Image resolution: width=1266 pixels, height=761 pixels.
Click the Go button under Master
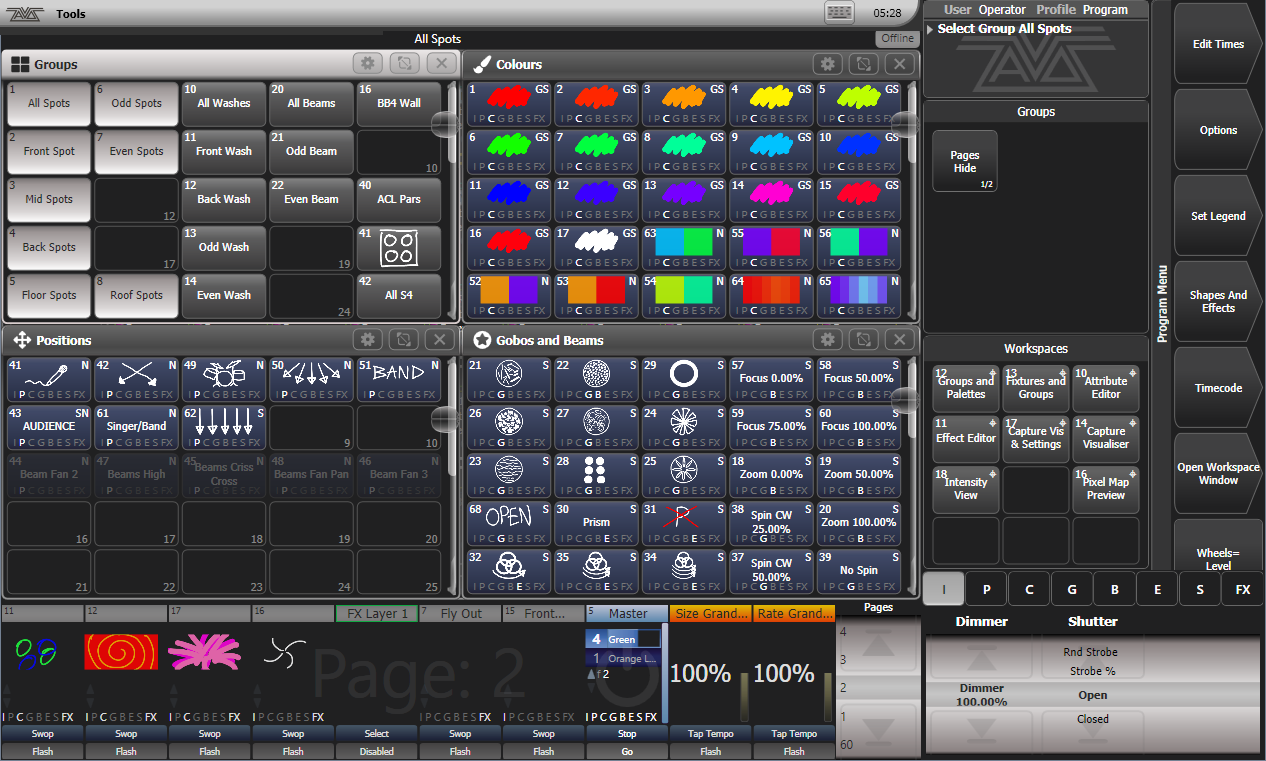tap(626, 751)
